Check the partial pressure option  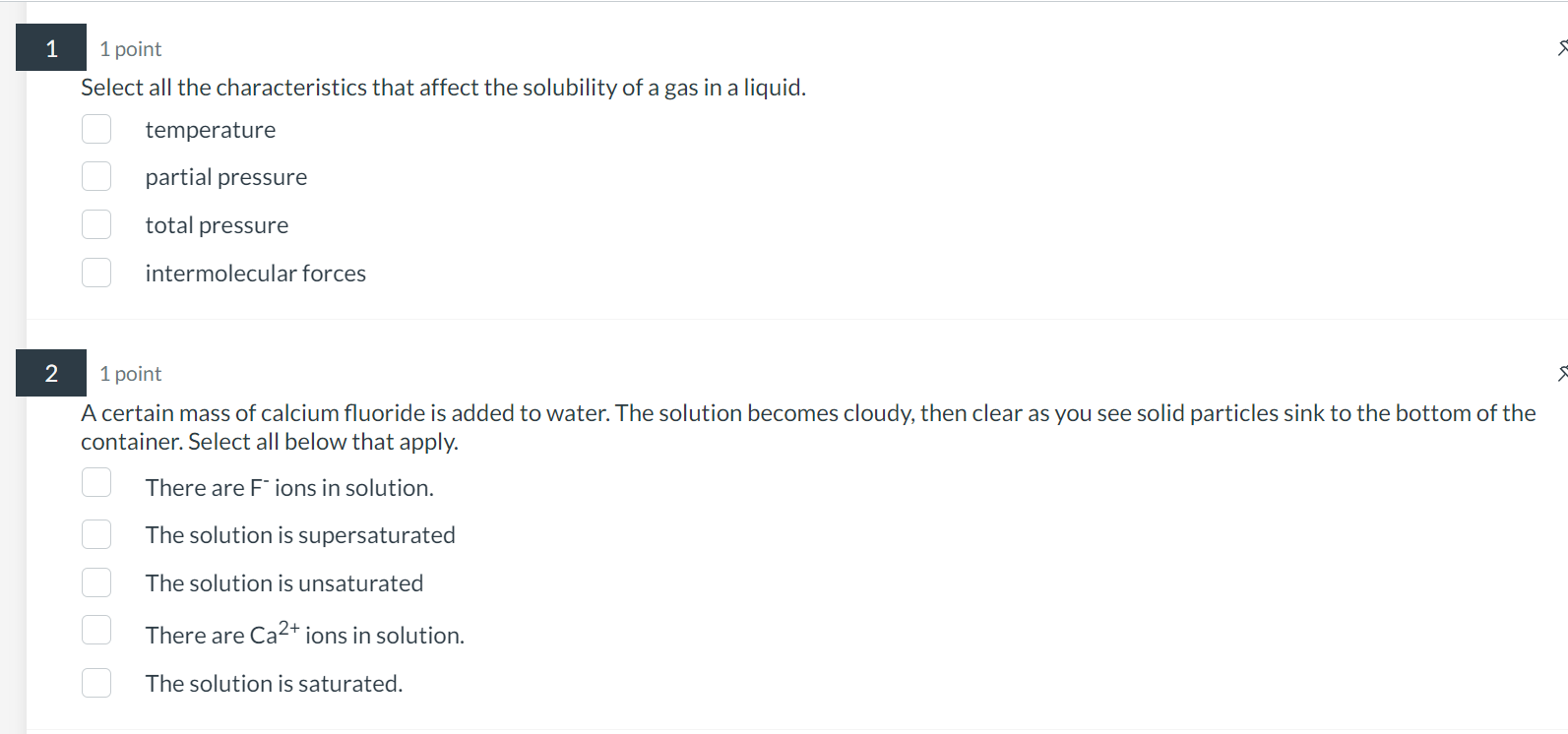pyautogui.click(x=96, y=175)
